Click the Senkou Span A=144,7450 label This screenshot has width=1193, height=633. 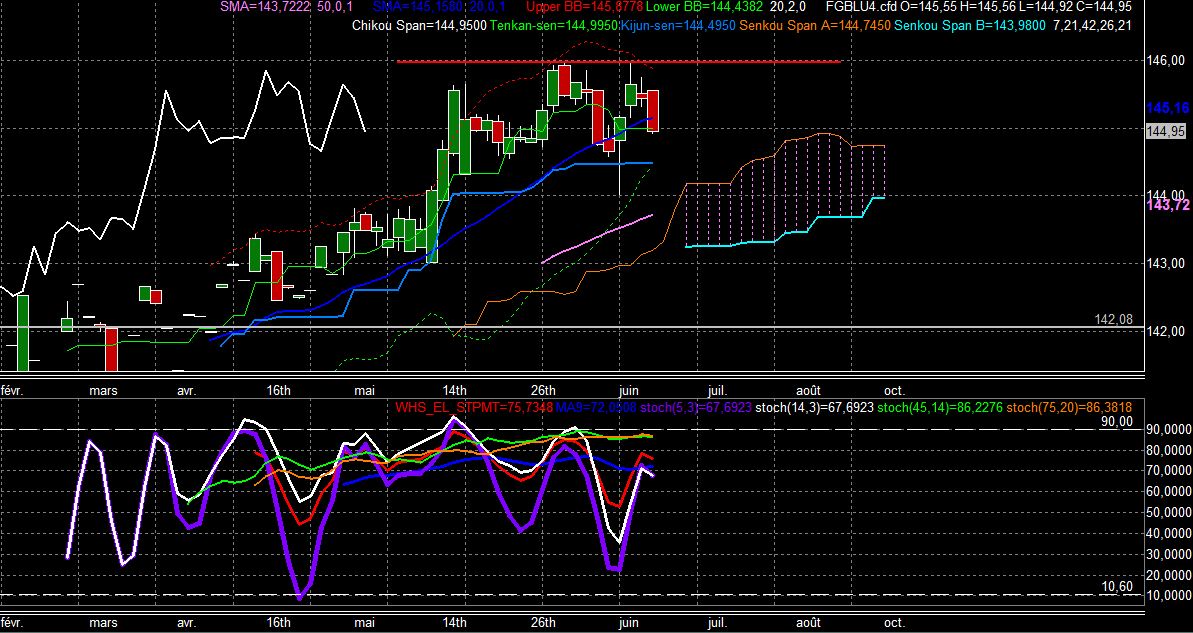tap(816, 25)
